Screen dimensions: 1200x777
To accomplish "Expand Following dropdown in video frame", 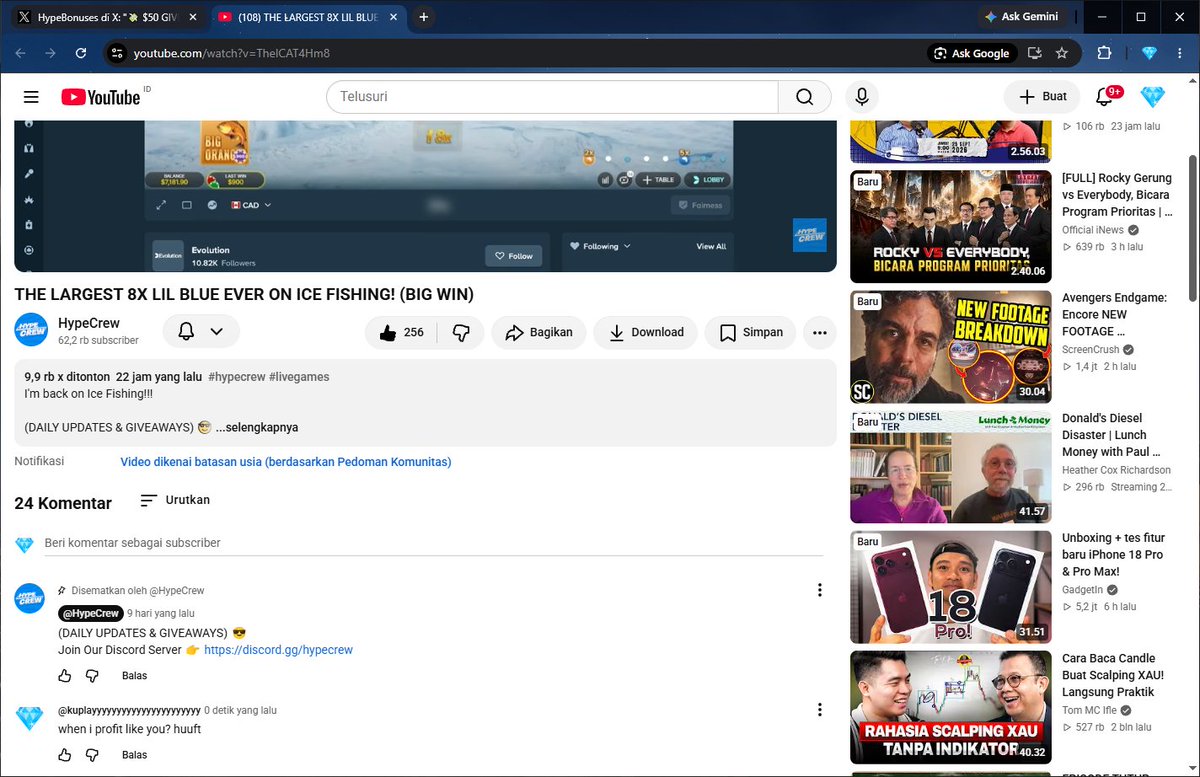I will coord(600,246).
